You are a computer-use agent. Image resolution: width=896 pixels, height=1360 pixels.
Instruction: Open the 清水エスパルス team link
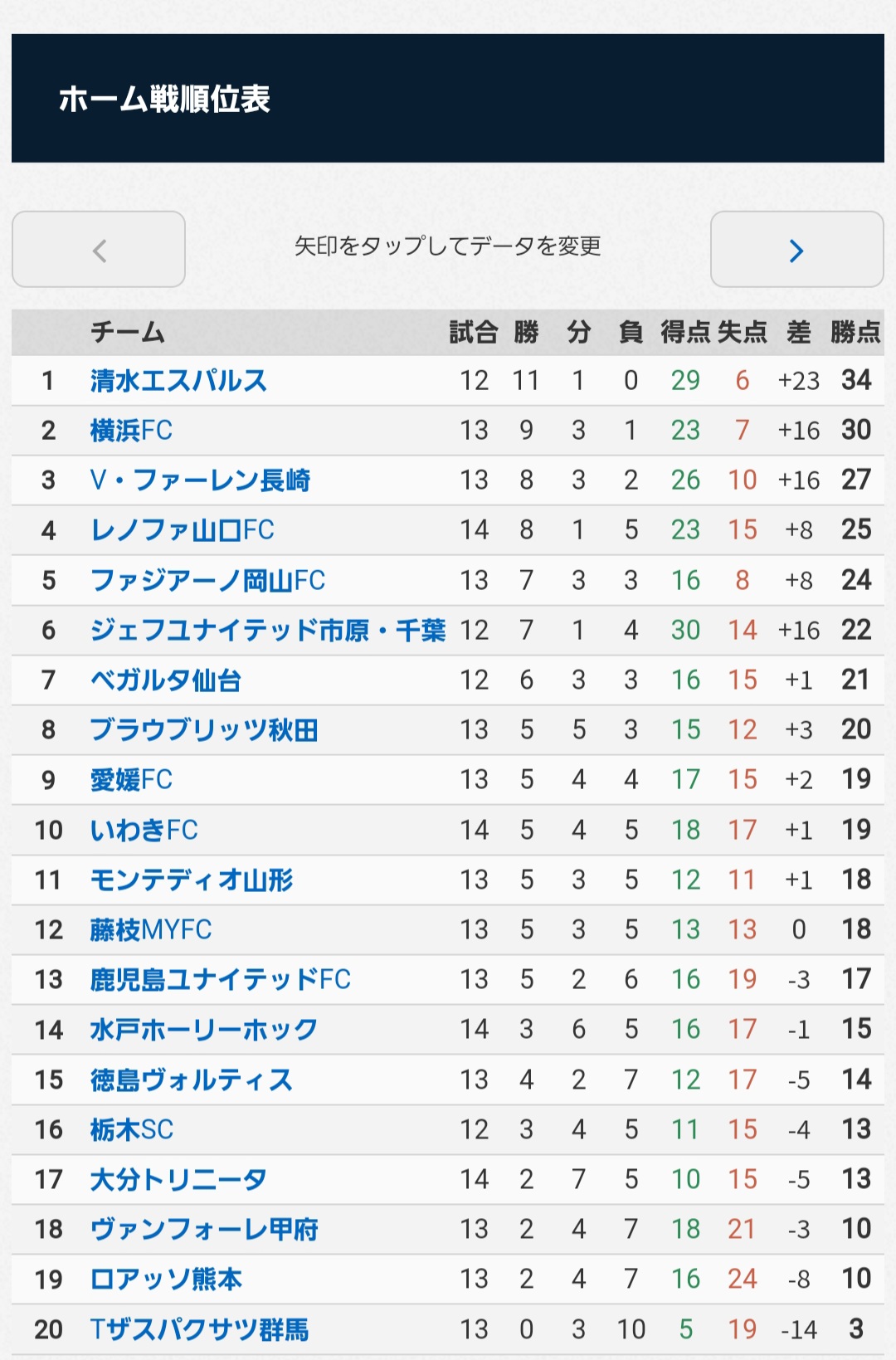point(178,381)
